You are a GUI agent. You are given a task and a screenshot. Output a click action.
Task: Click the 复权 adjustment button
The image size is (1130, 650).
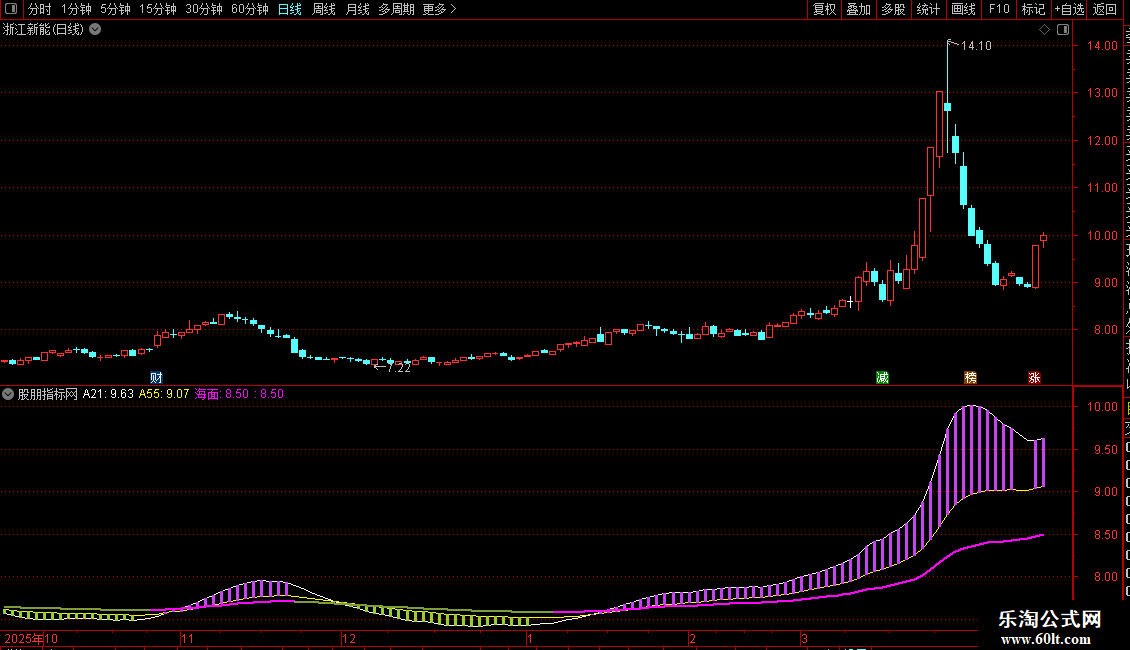click(x=824, y=9)
